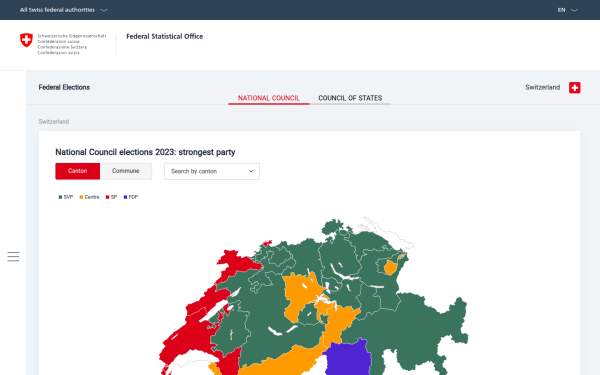This screenshot has width=600, height=375.
Task: Click the purple FDP legend marker
Action: tap(125, 197)
